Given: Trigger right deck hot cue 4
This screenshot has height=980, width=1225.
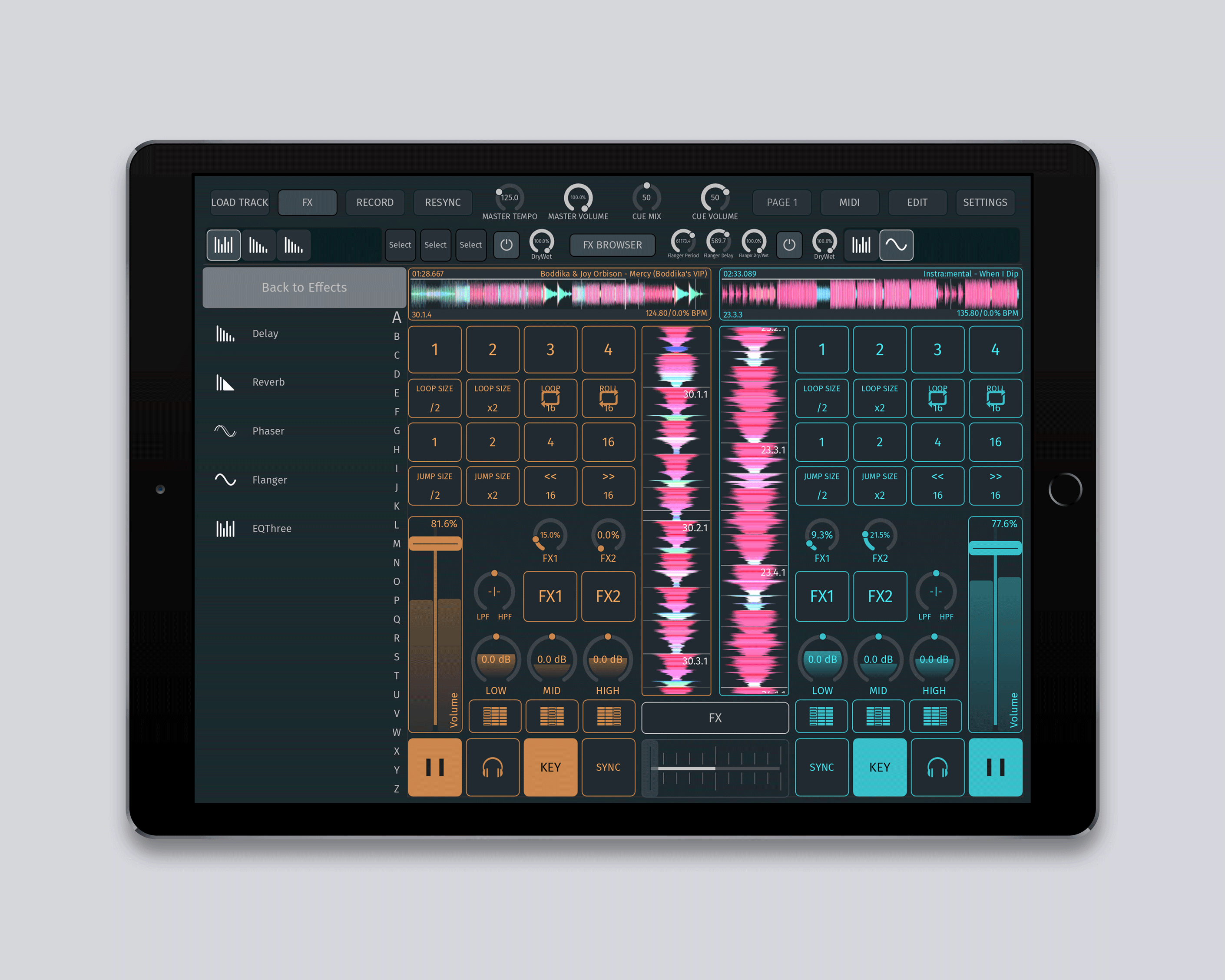Looking at the screenshot, I should click(x=996, y=349).
